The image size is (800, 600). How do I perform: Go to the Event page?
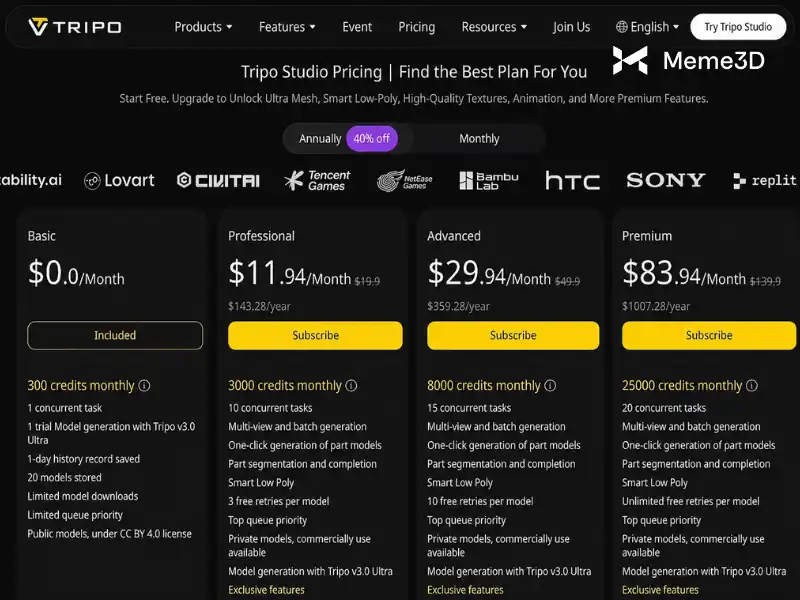pos(357,27)
